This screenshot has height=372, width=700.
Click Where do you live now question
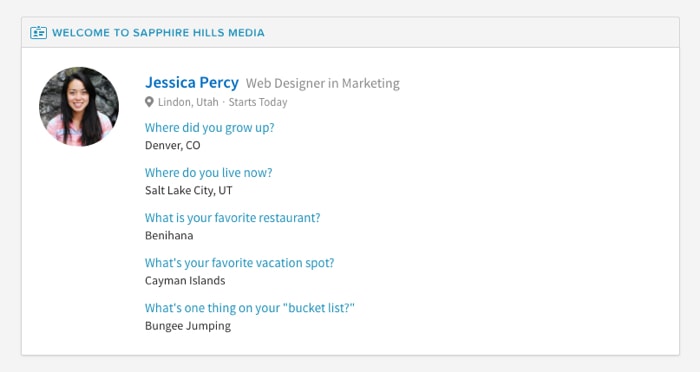click(208, 173)
